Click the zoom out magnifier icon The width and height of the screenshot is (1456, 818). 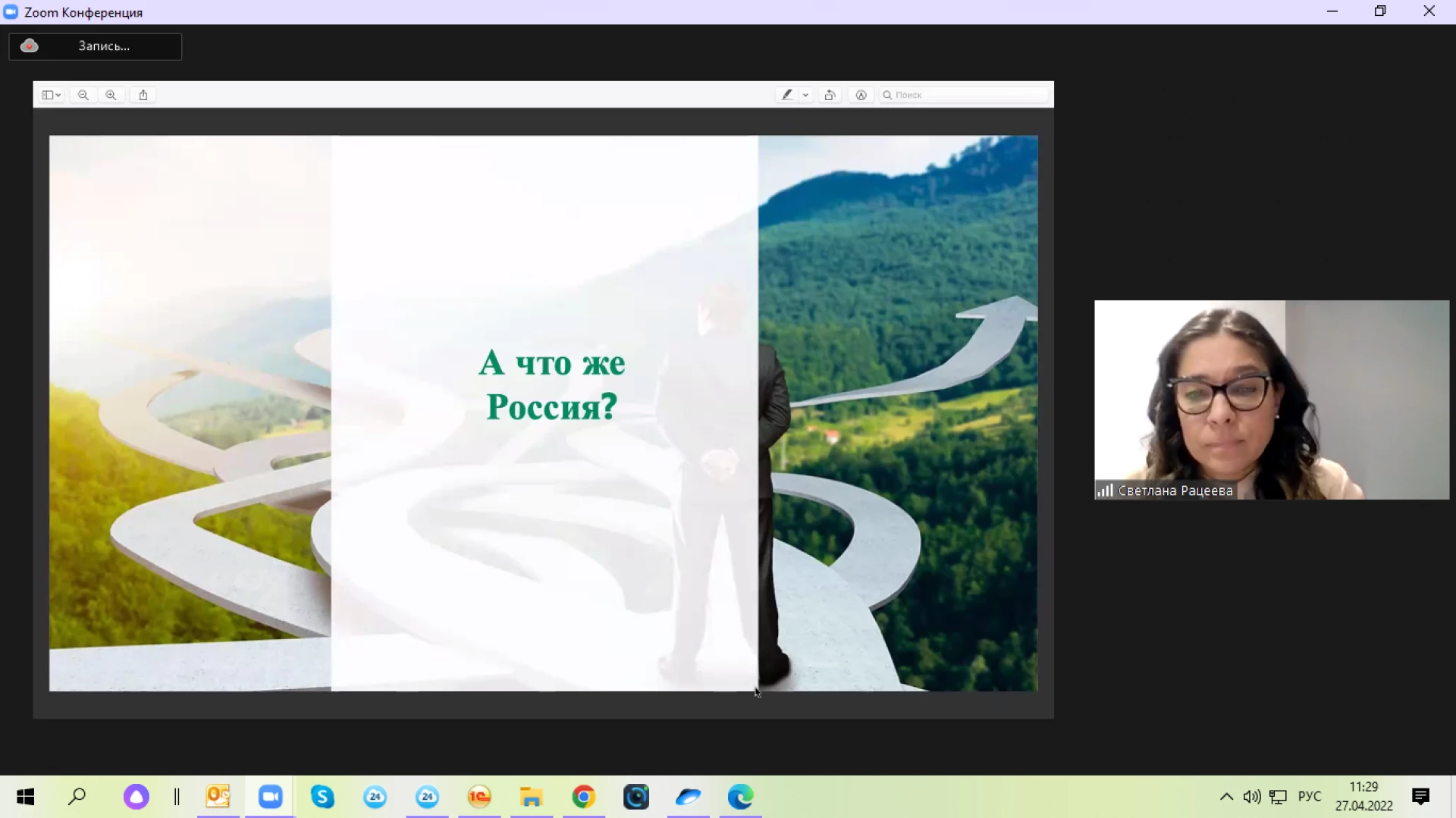point(83,95)
